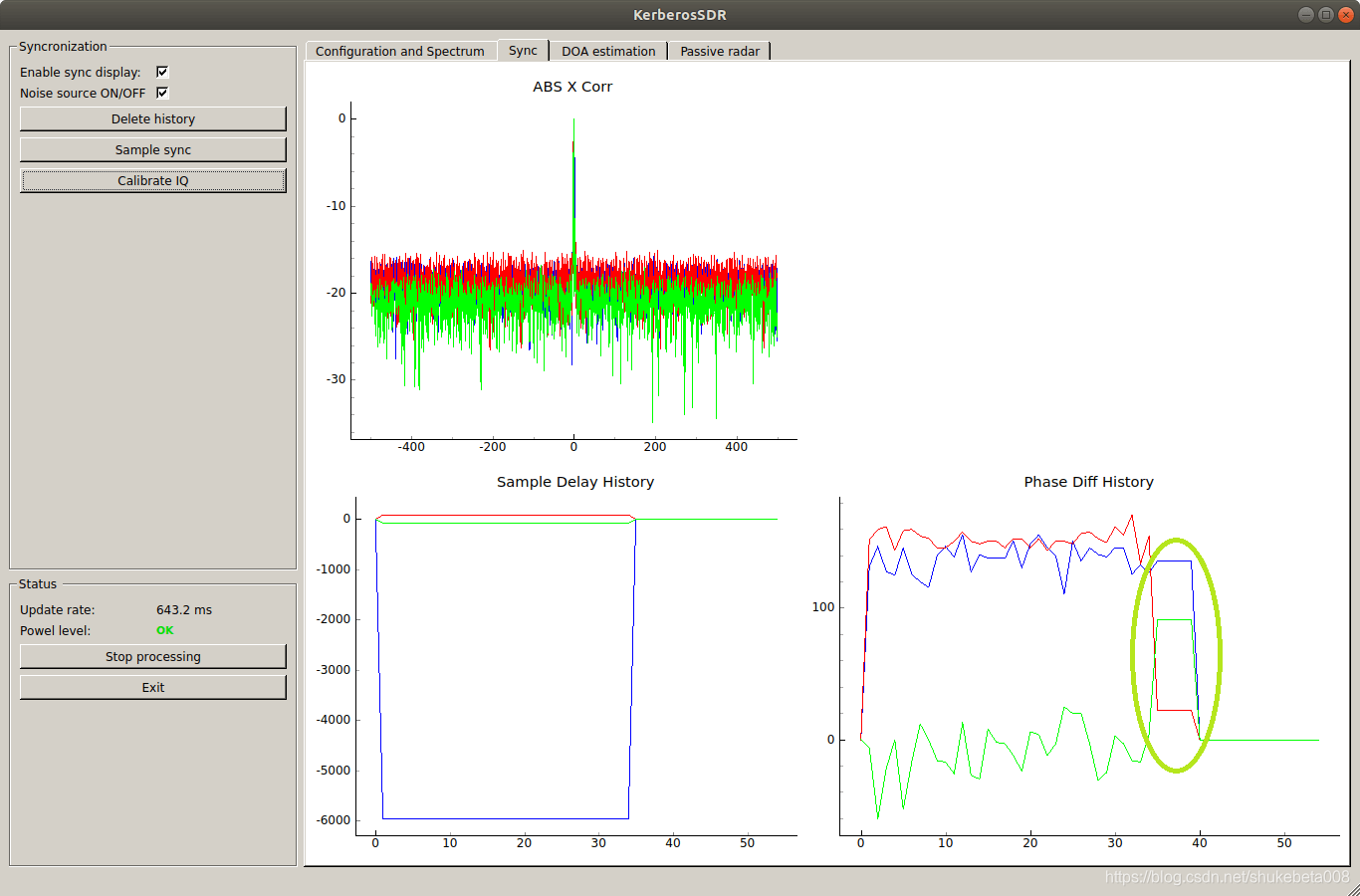Open the Configuration and Spectrum tab
The width and height of the screenshot is (1360, 896).
(400, 51)
